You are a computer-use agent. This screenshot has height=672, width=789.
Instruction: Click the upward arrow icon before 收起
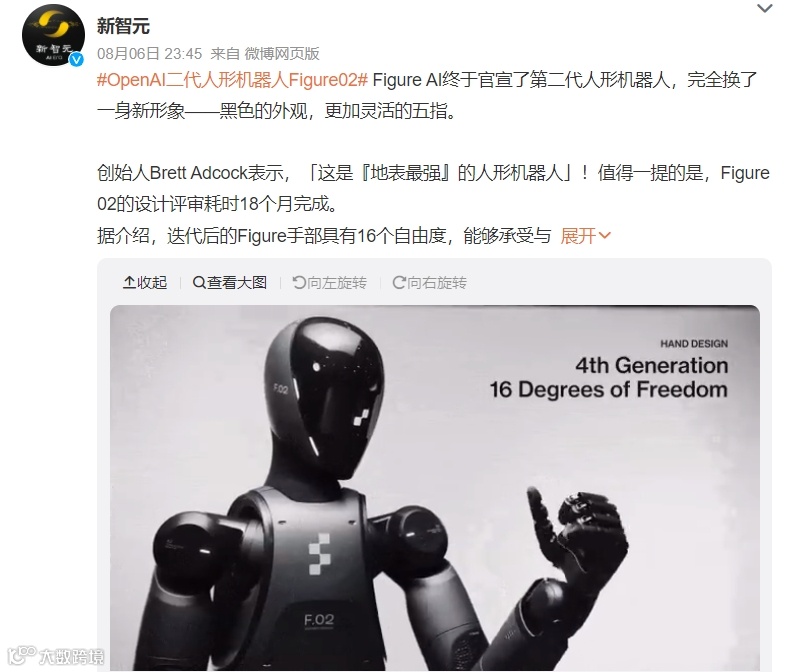point(129,282)
